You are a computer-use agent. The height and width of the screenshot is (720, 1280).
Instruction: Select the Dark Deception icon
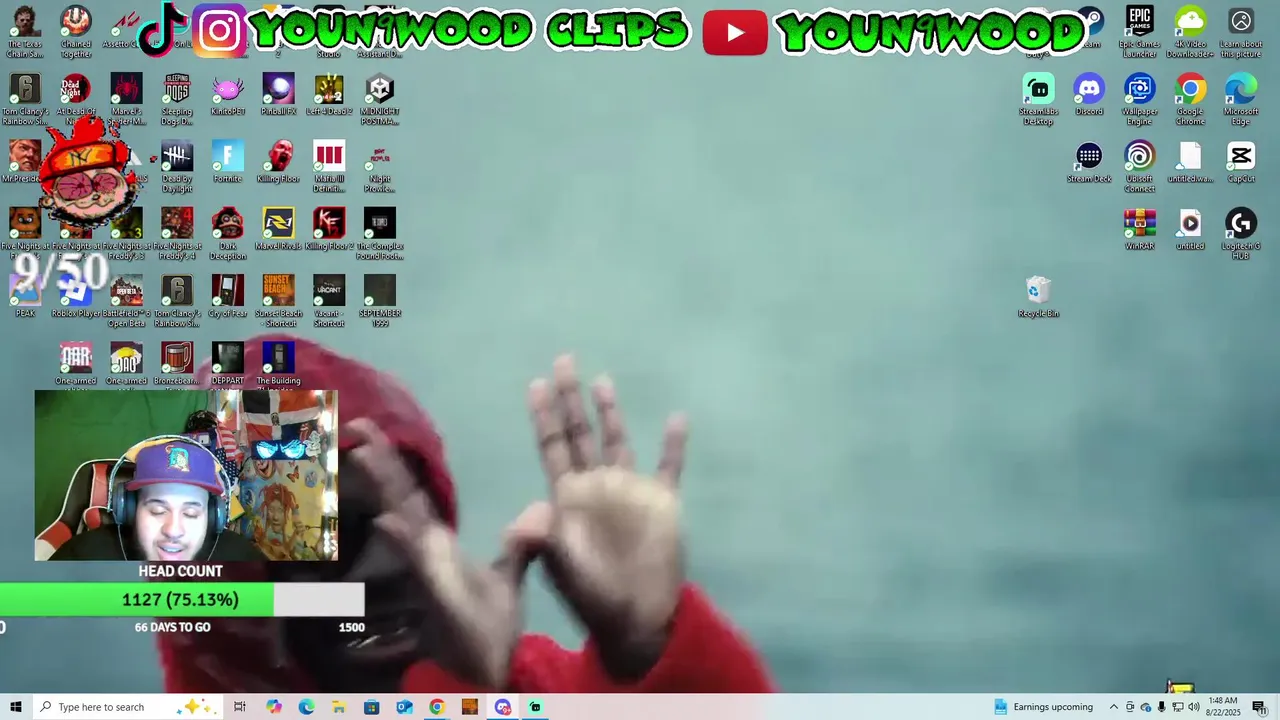point(227,233)
